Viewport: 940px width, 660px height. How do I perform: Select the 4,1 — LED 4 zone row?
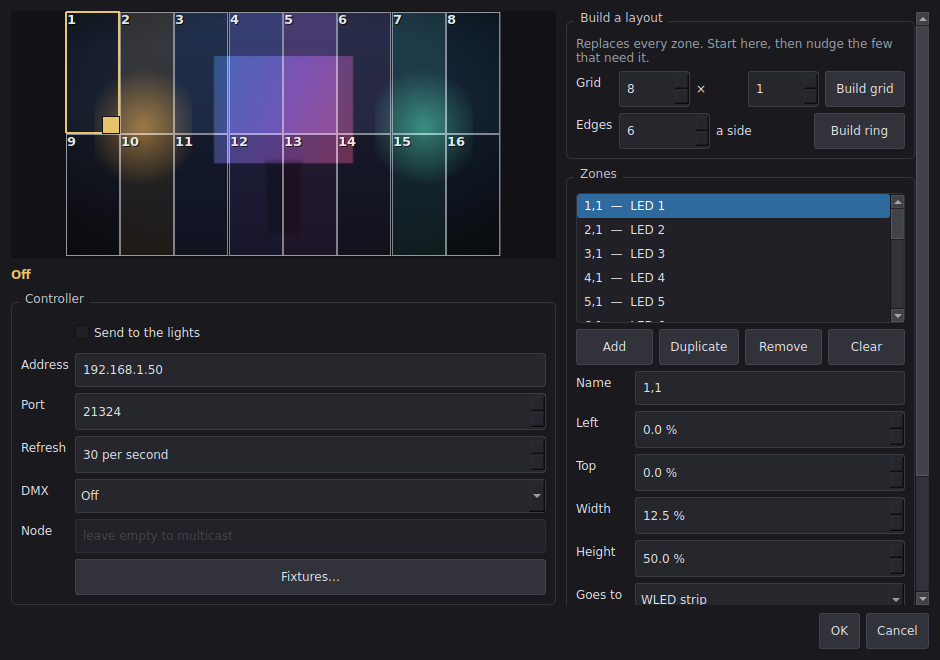click(x=733, y=278)
